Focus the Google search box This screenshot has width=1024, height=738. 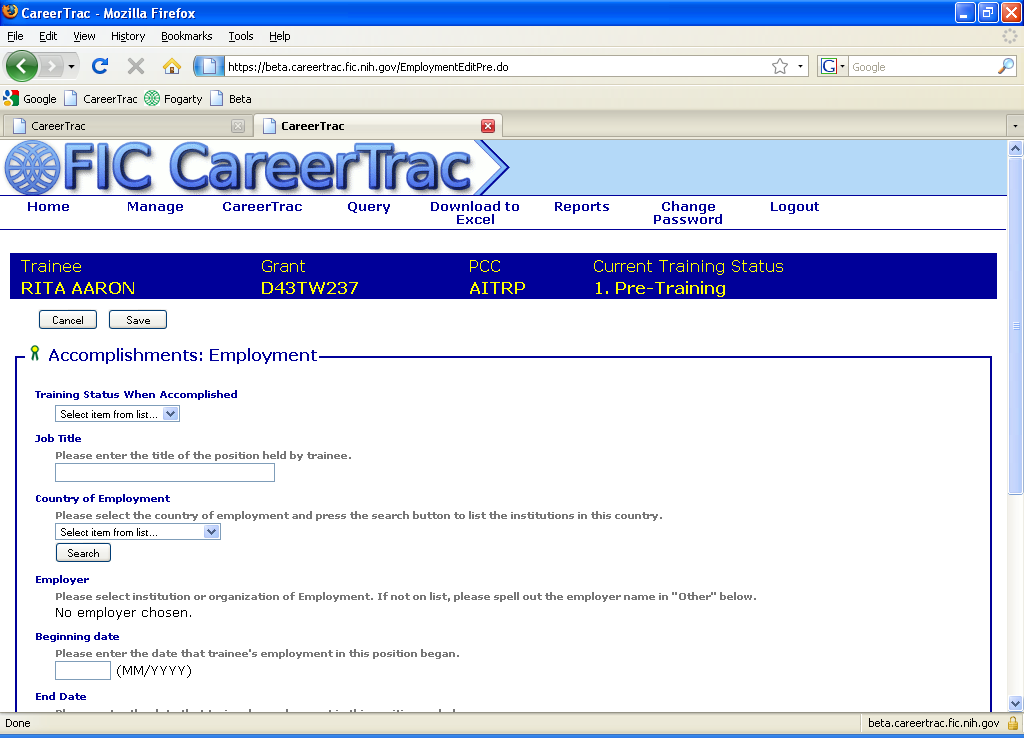click(x=923, y=67)
